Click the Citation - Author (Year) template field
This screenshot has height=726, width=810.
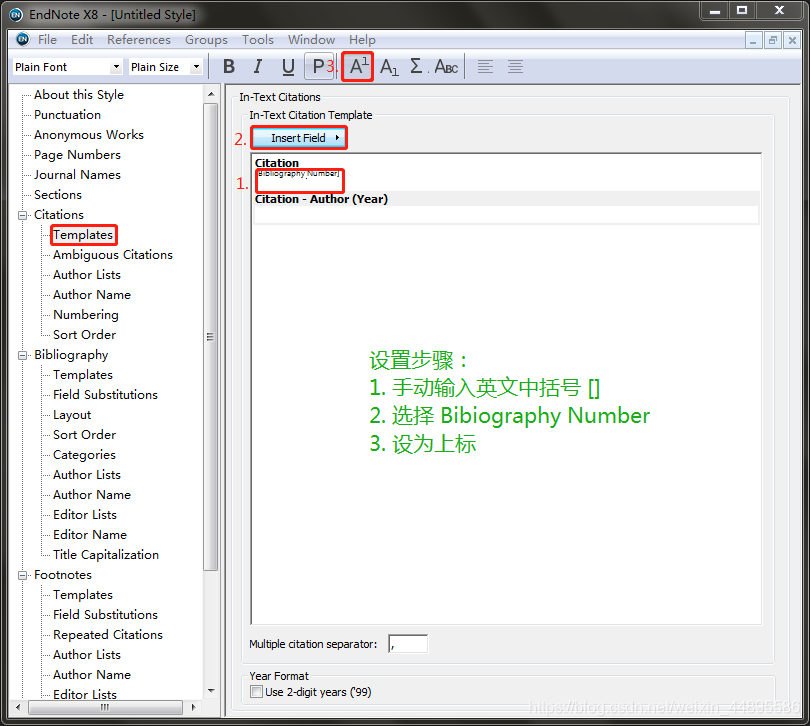coord(506,215)
